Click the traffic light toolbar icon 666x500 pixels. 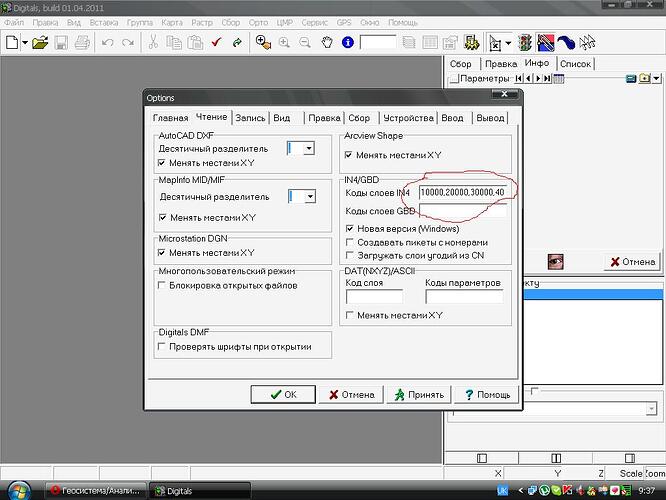tap(525, 42)
